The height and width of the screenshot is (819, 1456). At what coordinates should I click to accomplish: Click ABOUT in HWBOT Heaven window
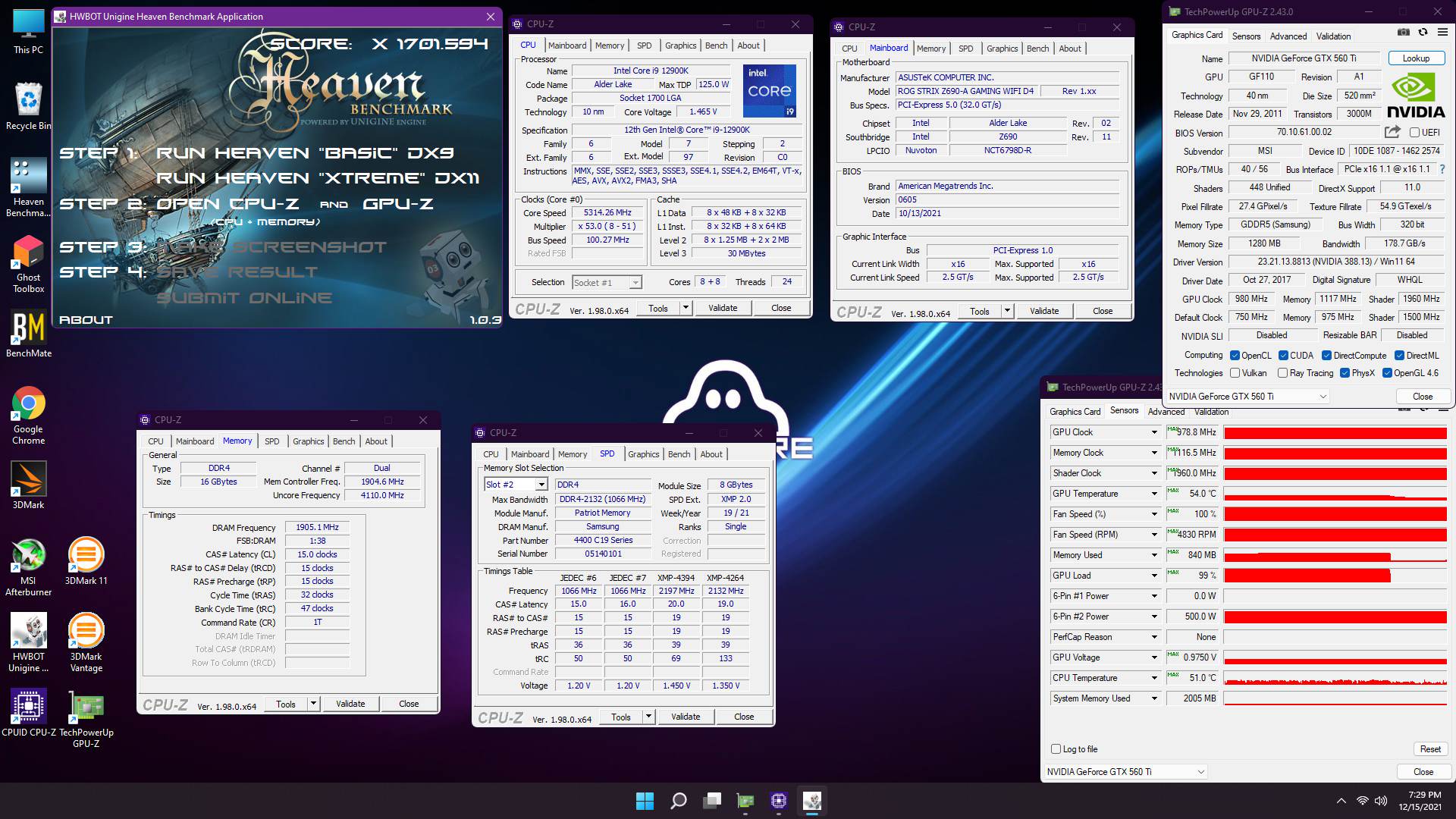86,320
